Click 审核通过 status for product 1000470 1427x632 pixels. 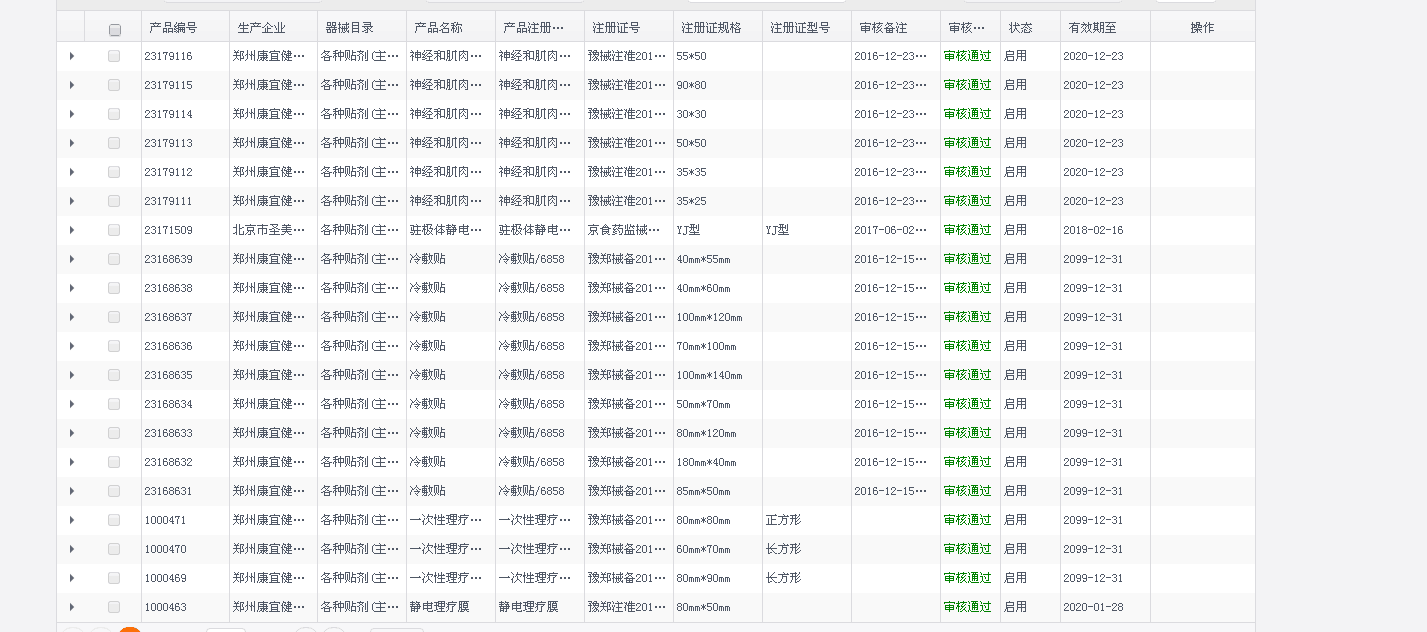[x=967, y=549]
